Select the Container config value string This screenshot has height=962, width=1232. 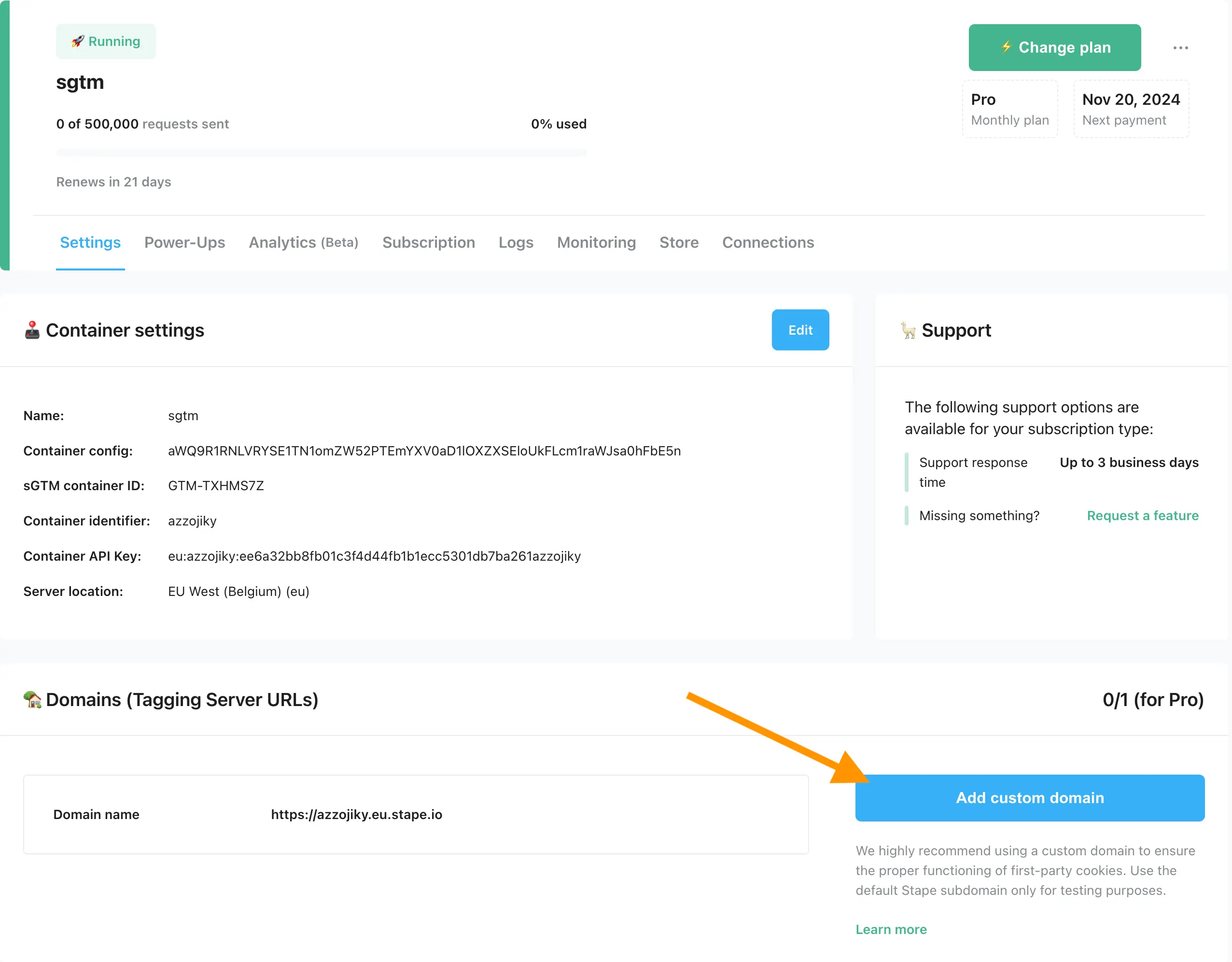point(424,451)
